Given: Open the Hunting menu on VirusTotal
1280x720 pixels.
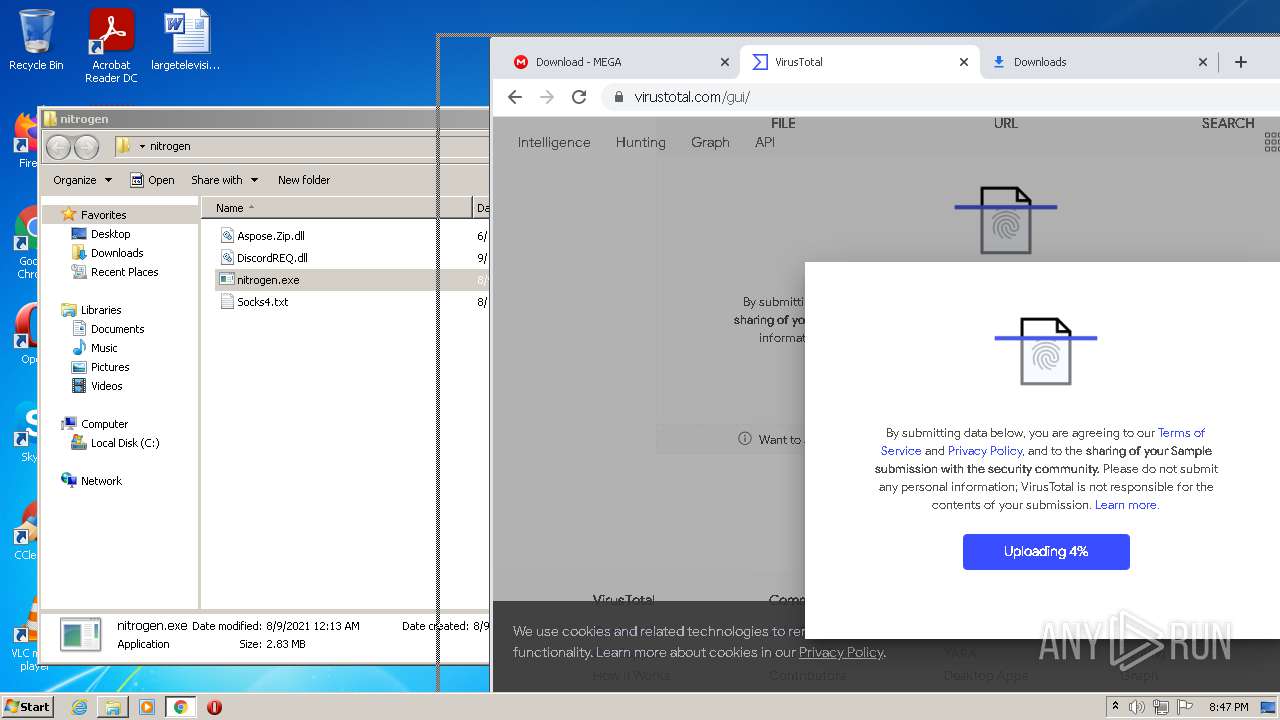Looking at the screenshot, I should (641, 142).
